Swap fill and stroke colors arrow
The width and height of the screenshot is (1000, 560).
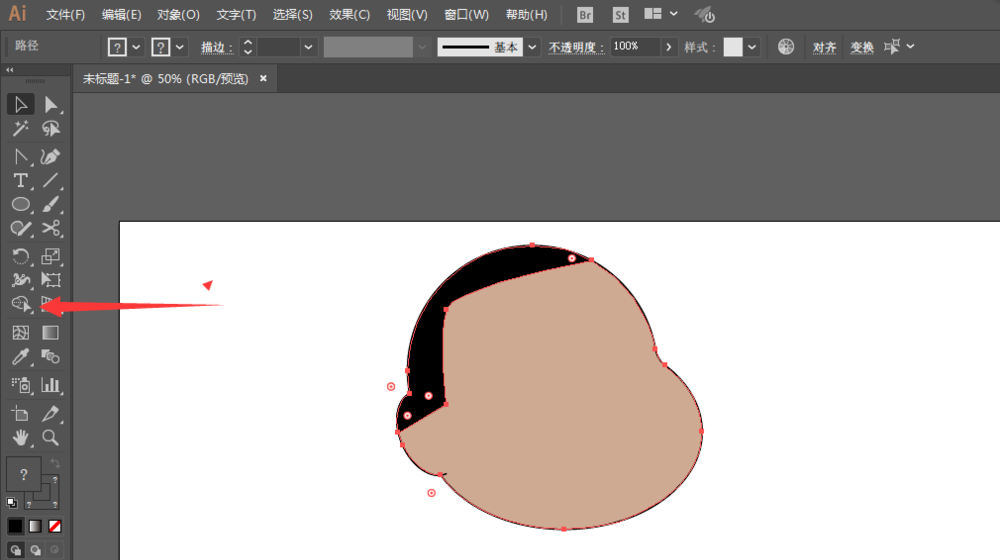point(55,463)
